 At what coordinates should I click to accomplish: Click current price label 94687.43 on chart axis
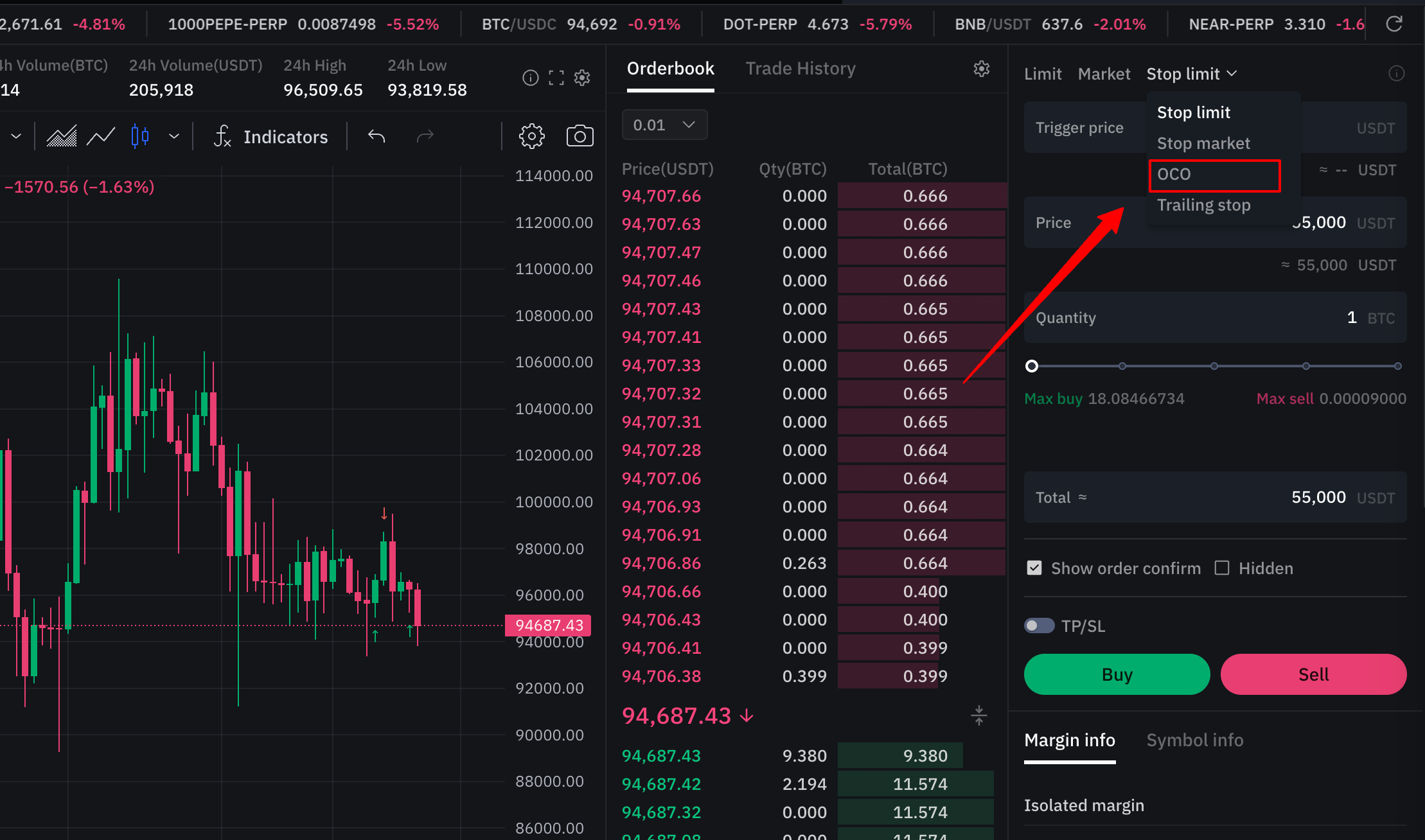pyautogui.click(x=549, y=626)
